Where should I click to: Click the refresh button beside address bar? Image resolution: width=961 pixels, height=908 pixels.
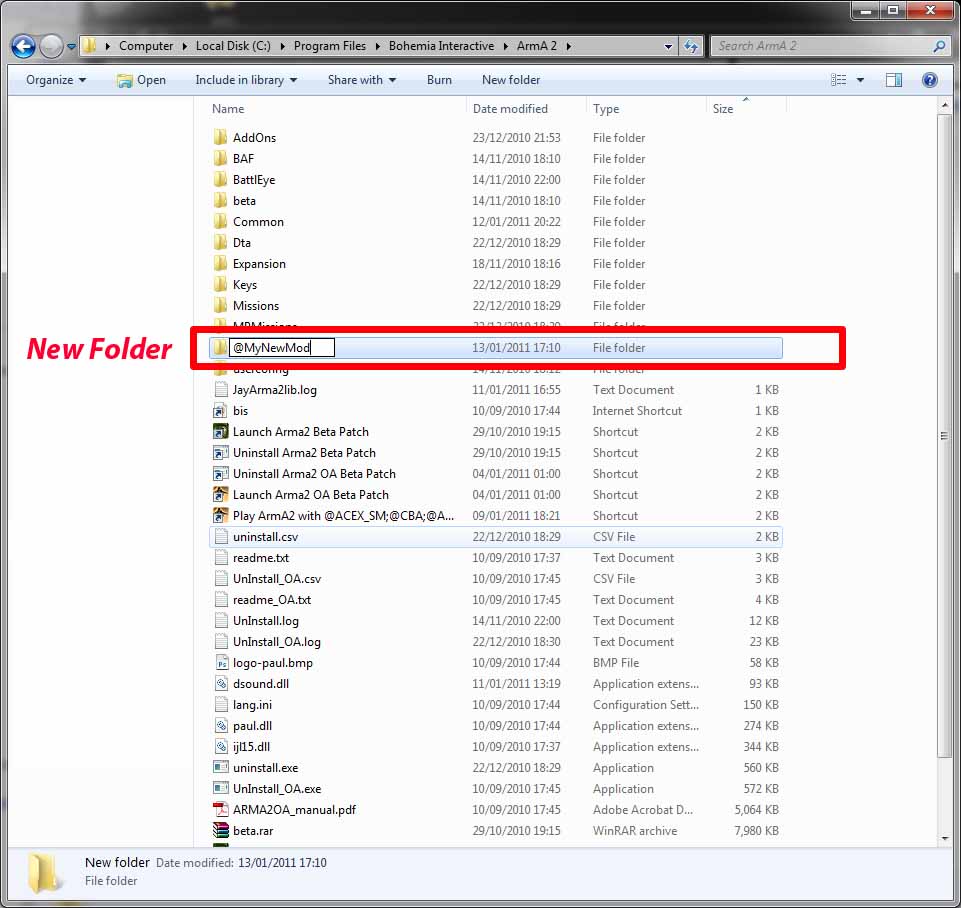point(690,46)
